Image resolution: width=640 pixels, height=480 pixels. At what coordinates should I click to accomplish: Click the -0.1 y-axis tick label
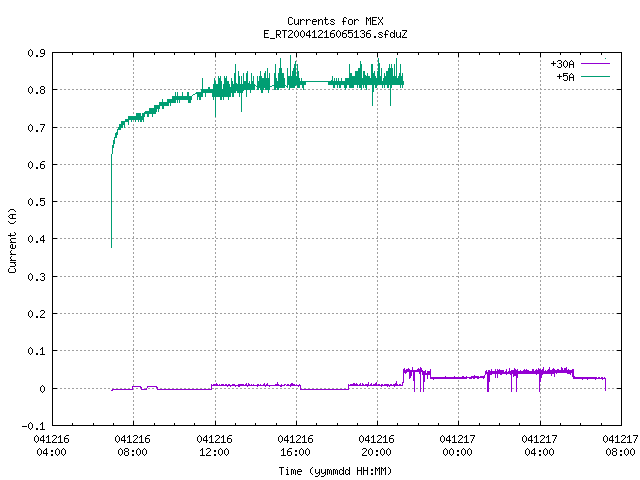click(33, 426)
